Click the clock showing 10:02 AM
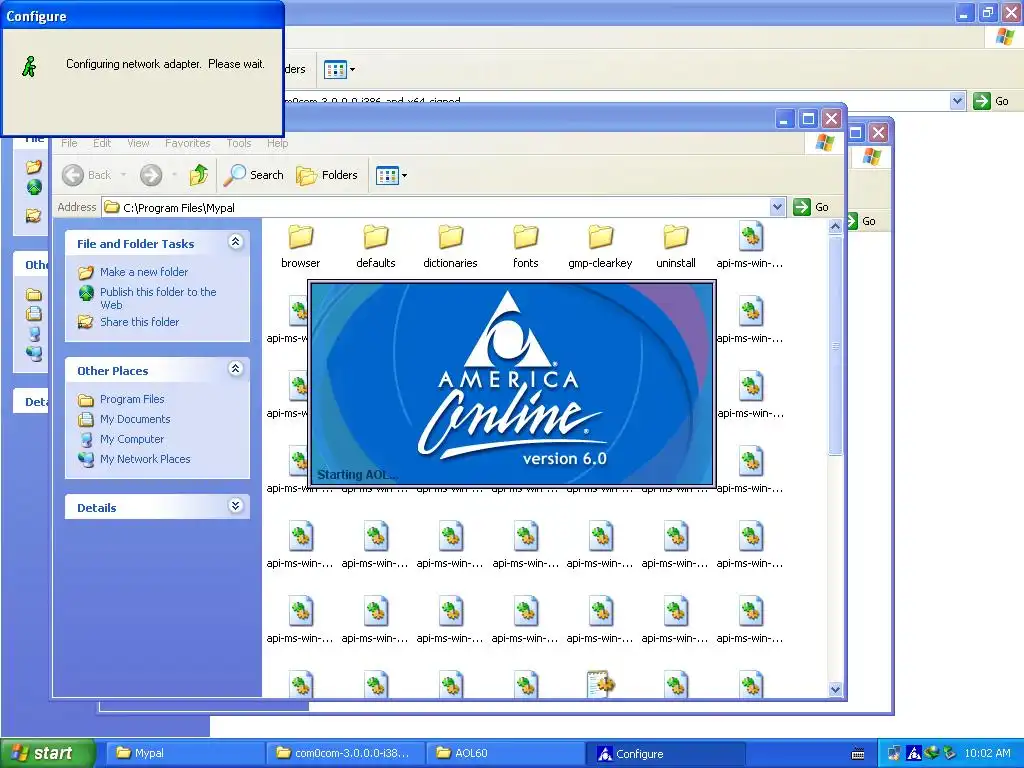This screenshot has height=768, width=1024. 987,754
